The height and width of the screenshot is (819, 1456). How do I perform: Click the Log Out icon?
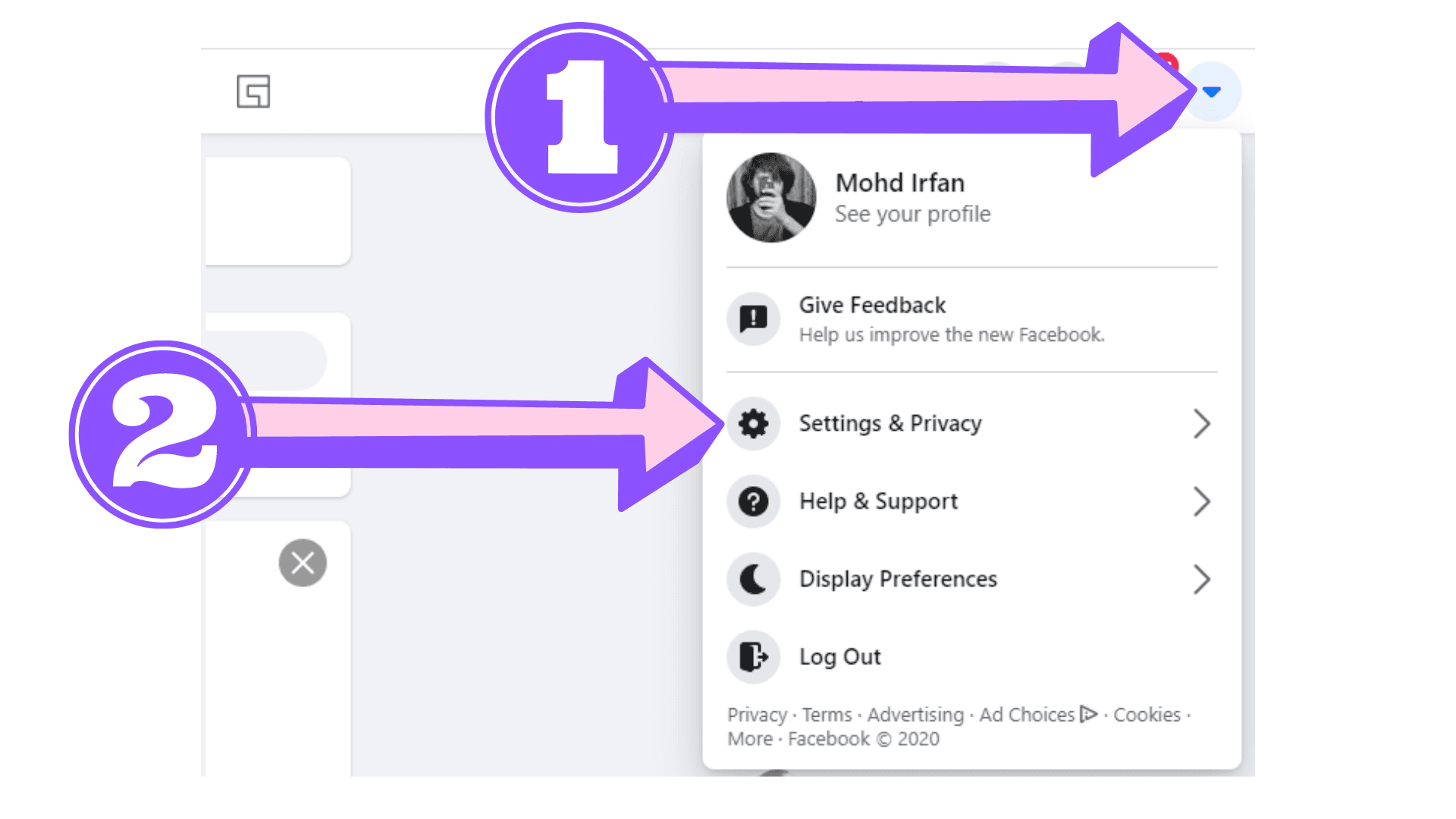pyautogui.click(x=753, y=656)
